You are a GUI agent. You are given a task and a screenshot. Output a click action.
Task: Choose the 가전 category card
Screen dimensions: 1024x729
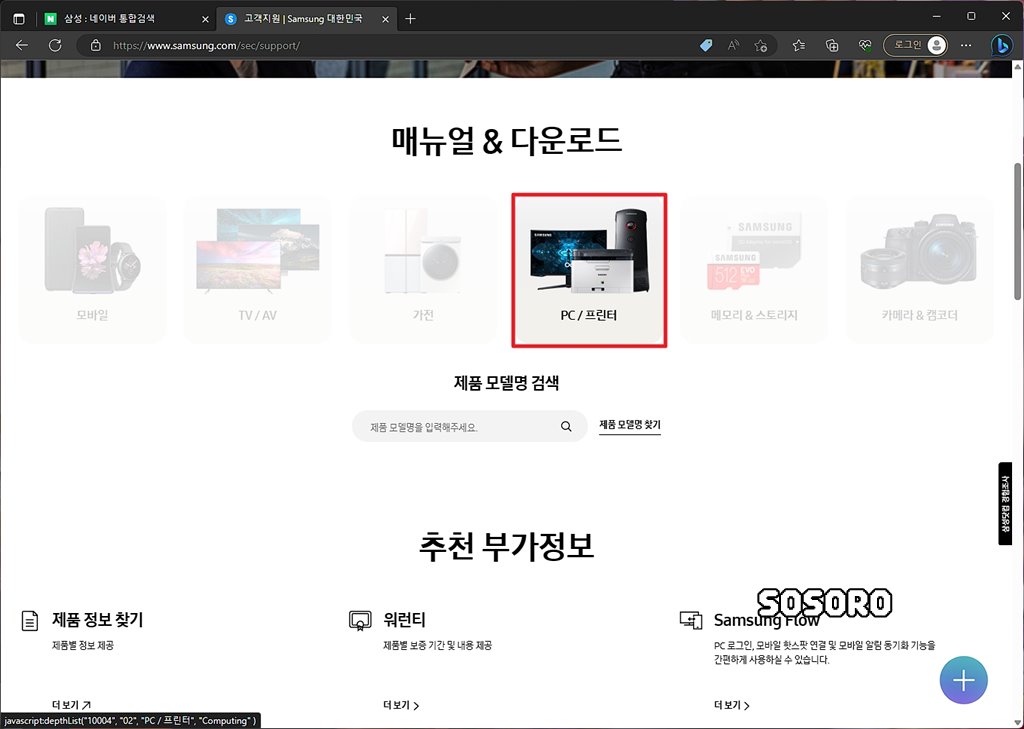click(423, 269)
